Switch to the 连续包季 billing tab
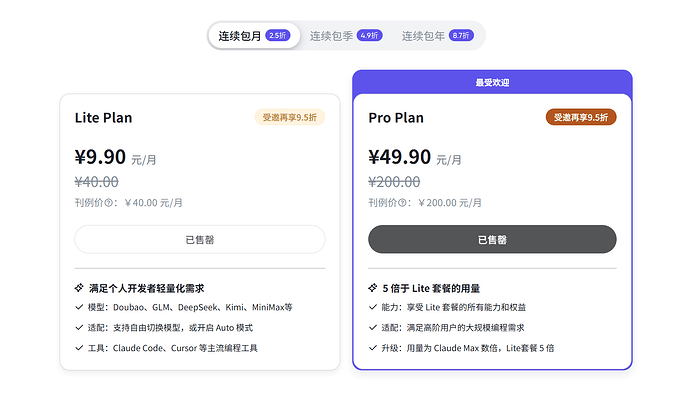This screenshot has width=690, height=394. [346, 36]
